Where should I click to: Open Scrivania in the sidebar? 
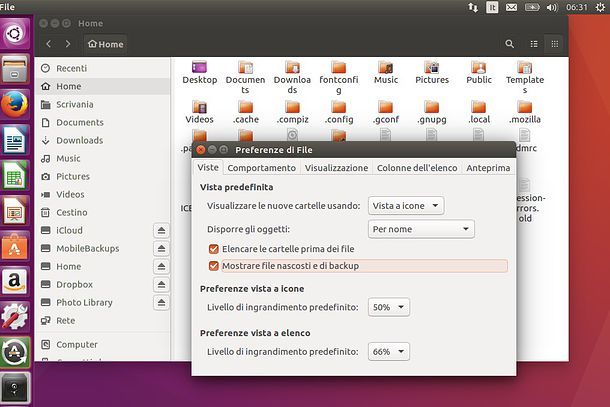click(x=103, y=105)
